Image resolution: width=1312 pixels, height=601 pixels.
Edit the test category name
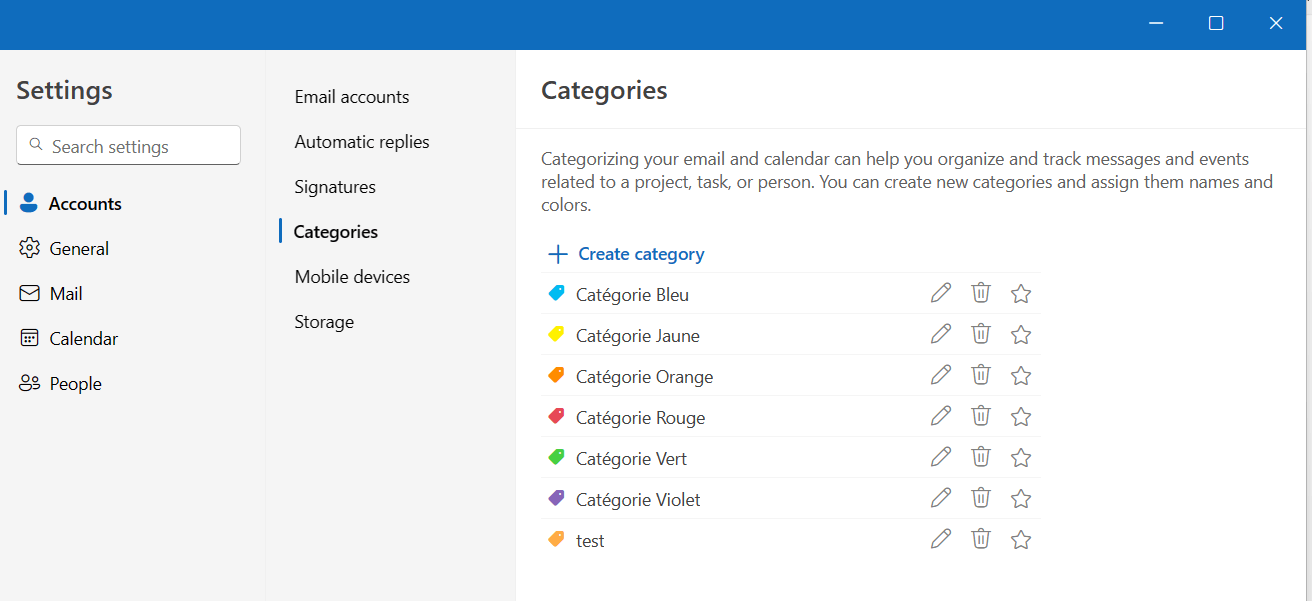[x=941, y=539]
